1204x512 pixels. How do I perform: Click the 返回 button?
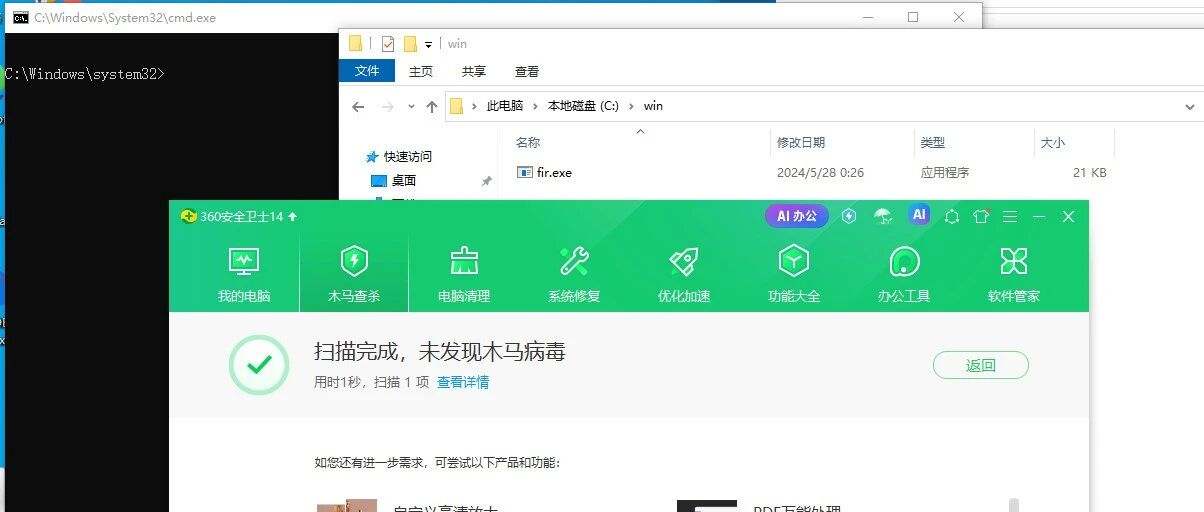(x=981, y=365)
